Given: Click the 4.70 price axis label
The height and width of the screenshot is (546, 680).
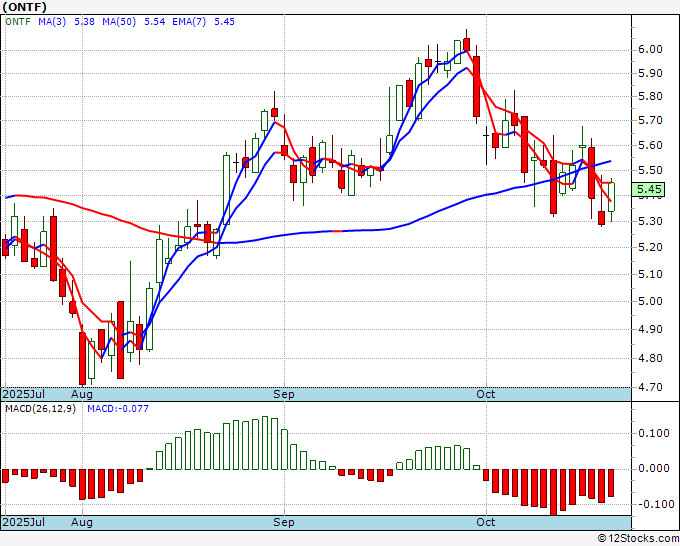Looking at the screenshot, I should tap(650, 387).
